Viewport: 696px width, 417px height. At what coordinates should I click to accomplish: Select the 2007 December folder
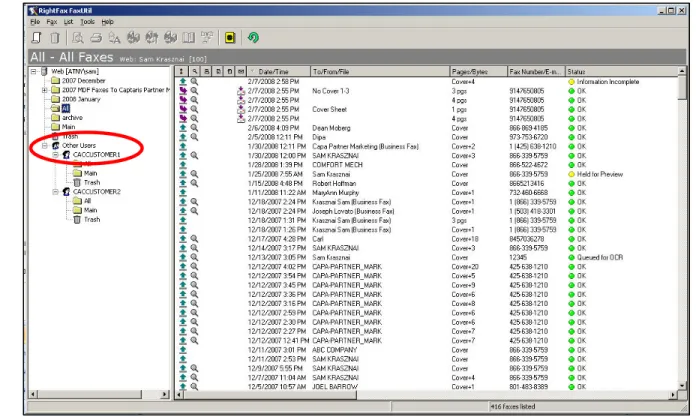[79, 81]
